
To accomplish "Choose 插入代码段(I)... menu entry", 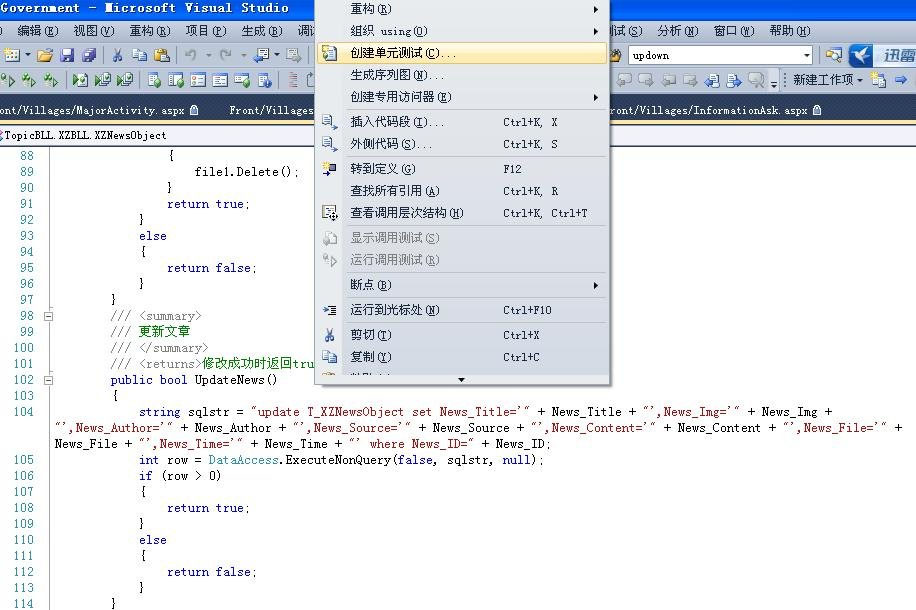I will point(462,122).
